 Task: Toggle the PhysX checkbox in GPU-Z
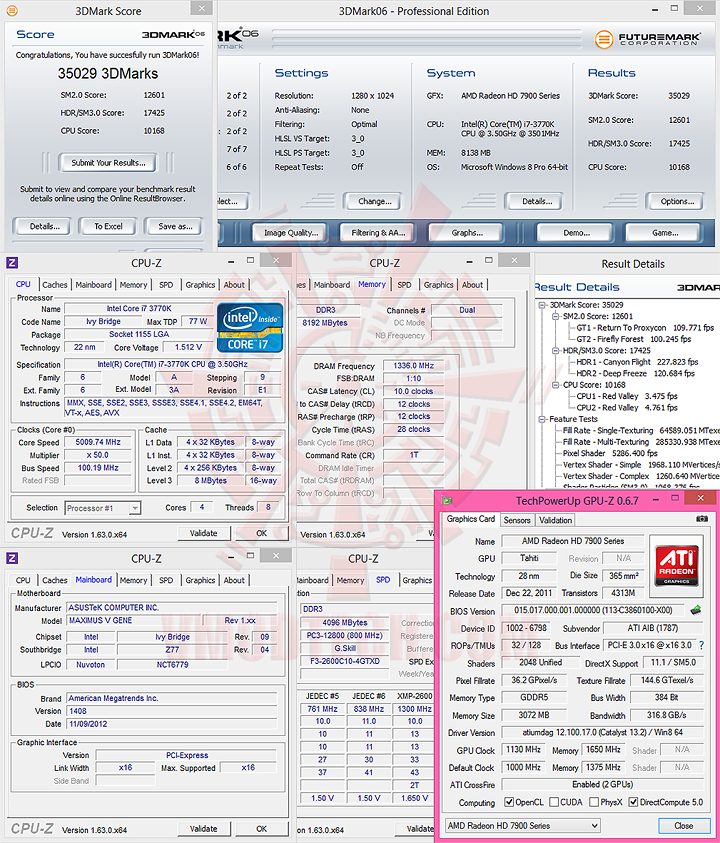pyautogui.click(x=594, y=802)
